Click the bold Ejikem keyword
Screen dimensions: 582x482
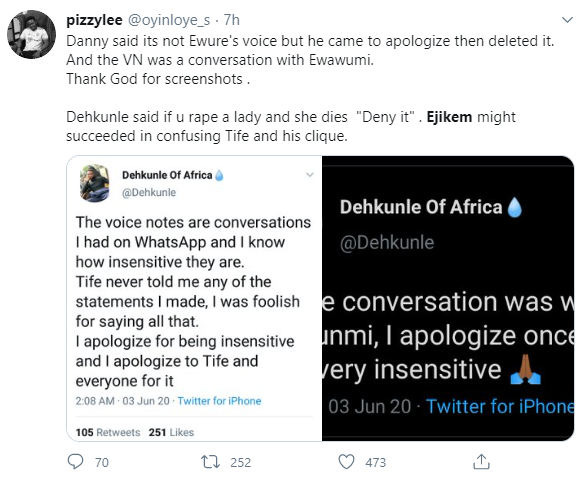(x=449, y=117)
